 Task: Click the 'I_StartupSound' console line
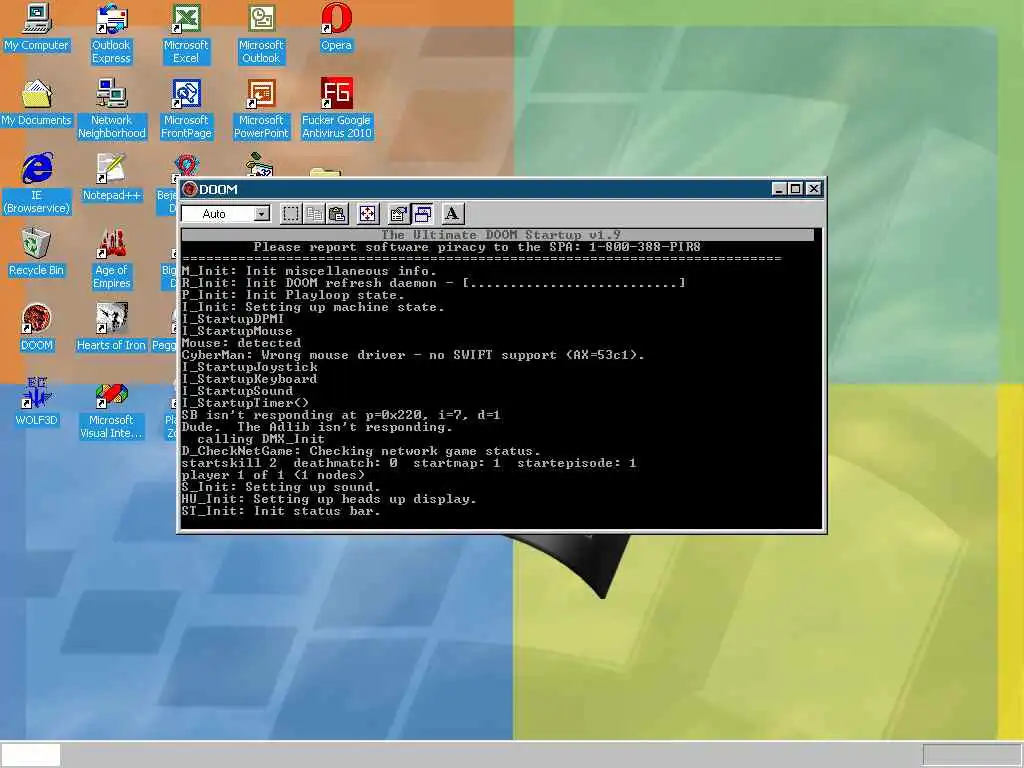[x=237, y=391]
